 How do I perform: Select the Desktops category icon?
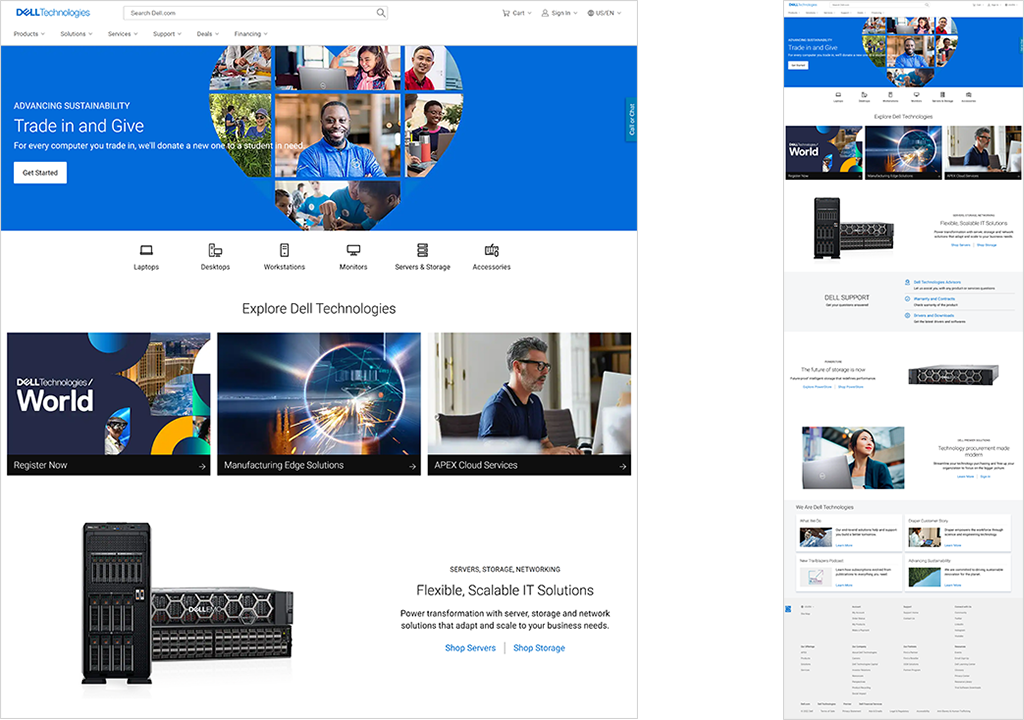coord(215,250)
